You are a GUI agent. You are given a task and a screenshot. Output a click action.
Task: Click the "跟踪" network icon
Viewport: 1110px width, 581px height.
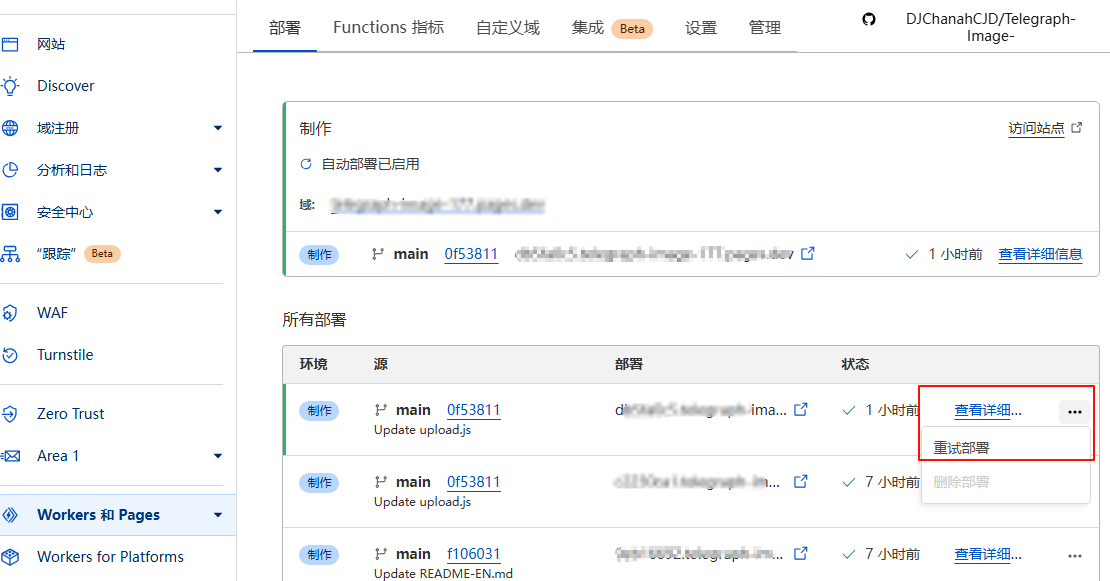tap(10, 254)
